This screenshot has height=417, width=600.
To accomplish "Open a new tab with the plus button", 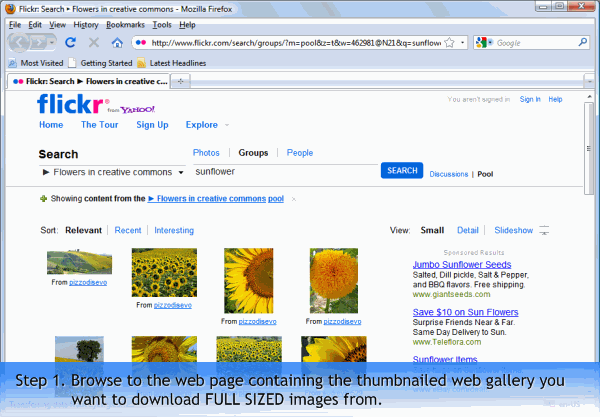I will tap(181, 81).
